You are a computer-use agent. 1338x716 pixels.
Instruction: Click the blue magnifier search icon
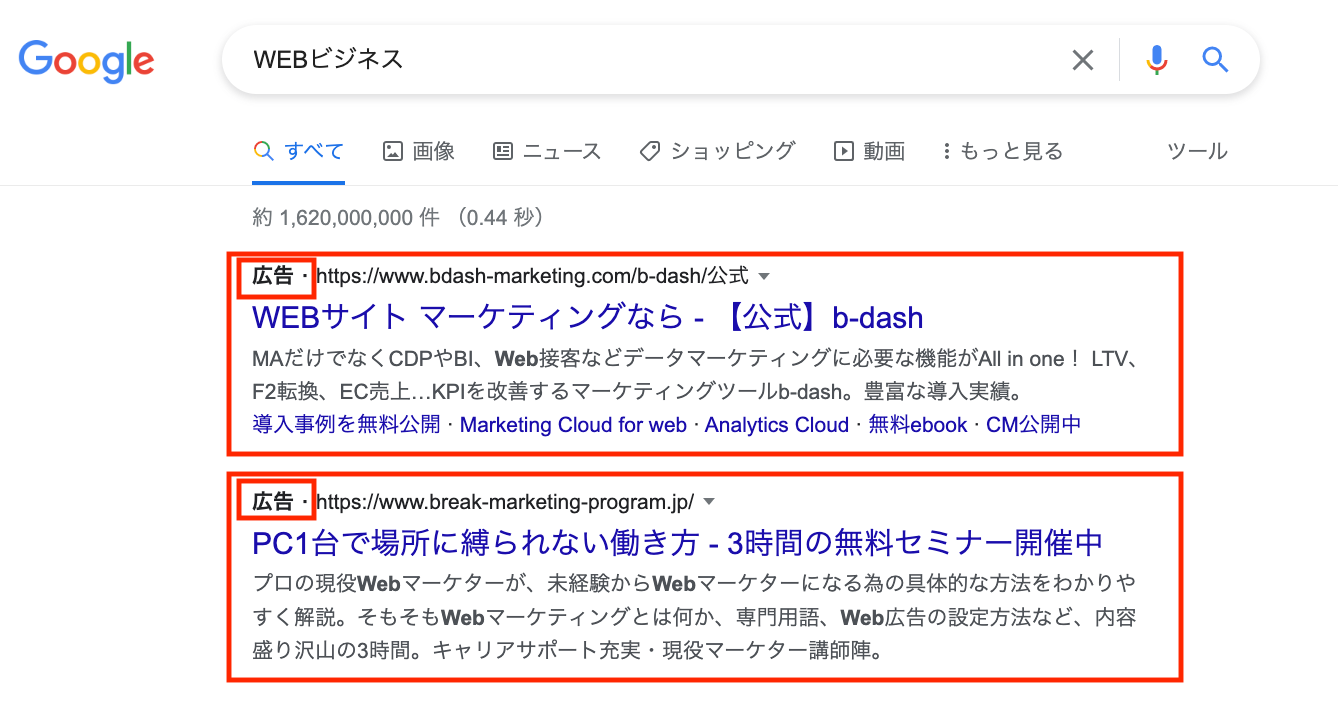point(1215,61)
